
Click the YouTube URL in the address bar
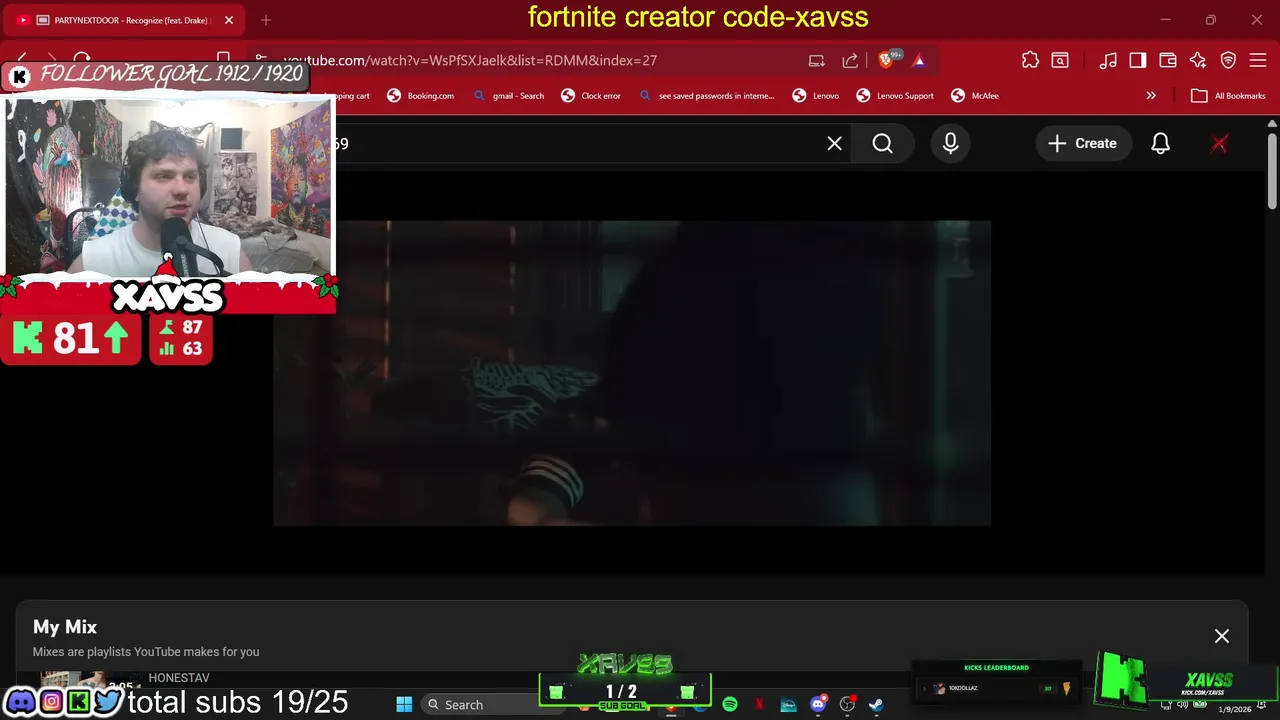coord(470,61)
